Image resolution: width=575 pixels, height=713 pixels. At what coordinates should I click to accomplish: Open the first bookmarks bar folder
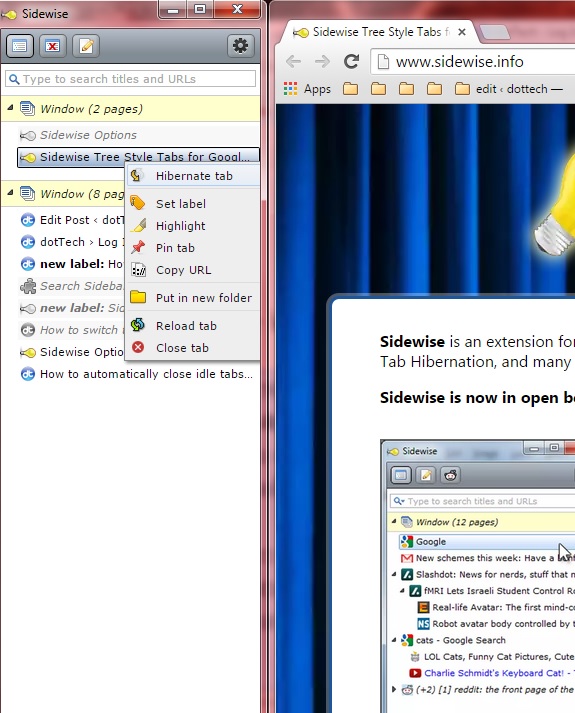pyautogui.click(x=350, y=89)
